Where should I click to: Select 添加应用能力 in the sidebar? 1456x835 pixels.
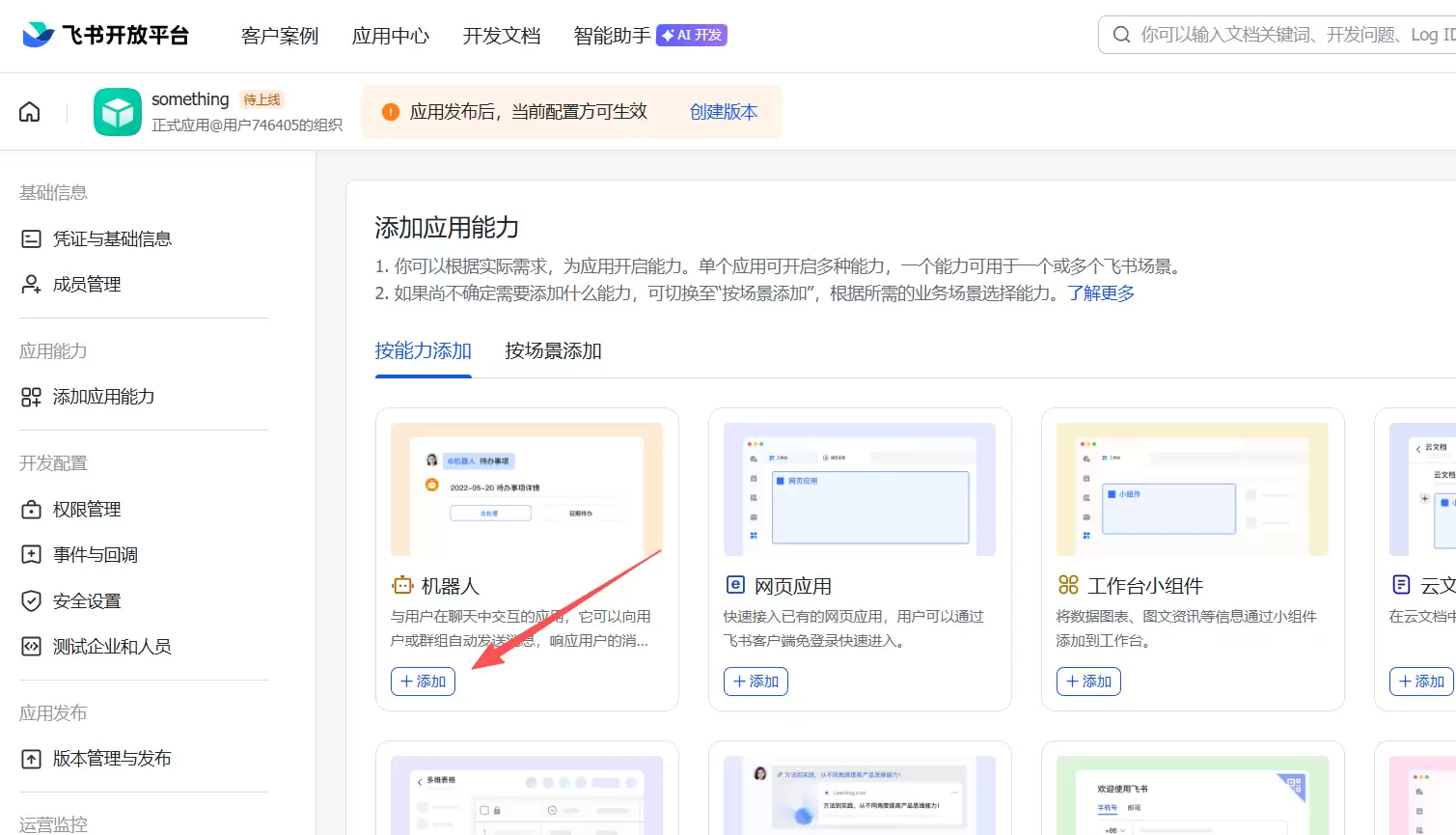103,397
